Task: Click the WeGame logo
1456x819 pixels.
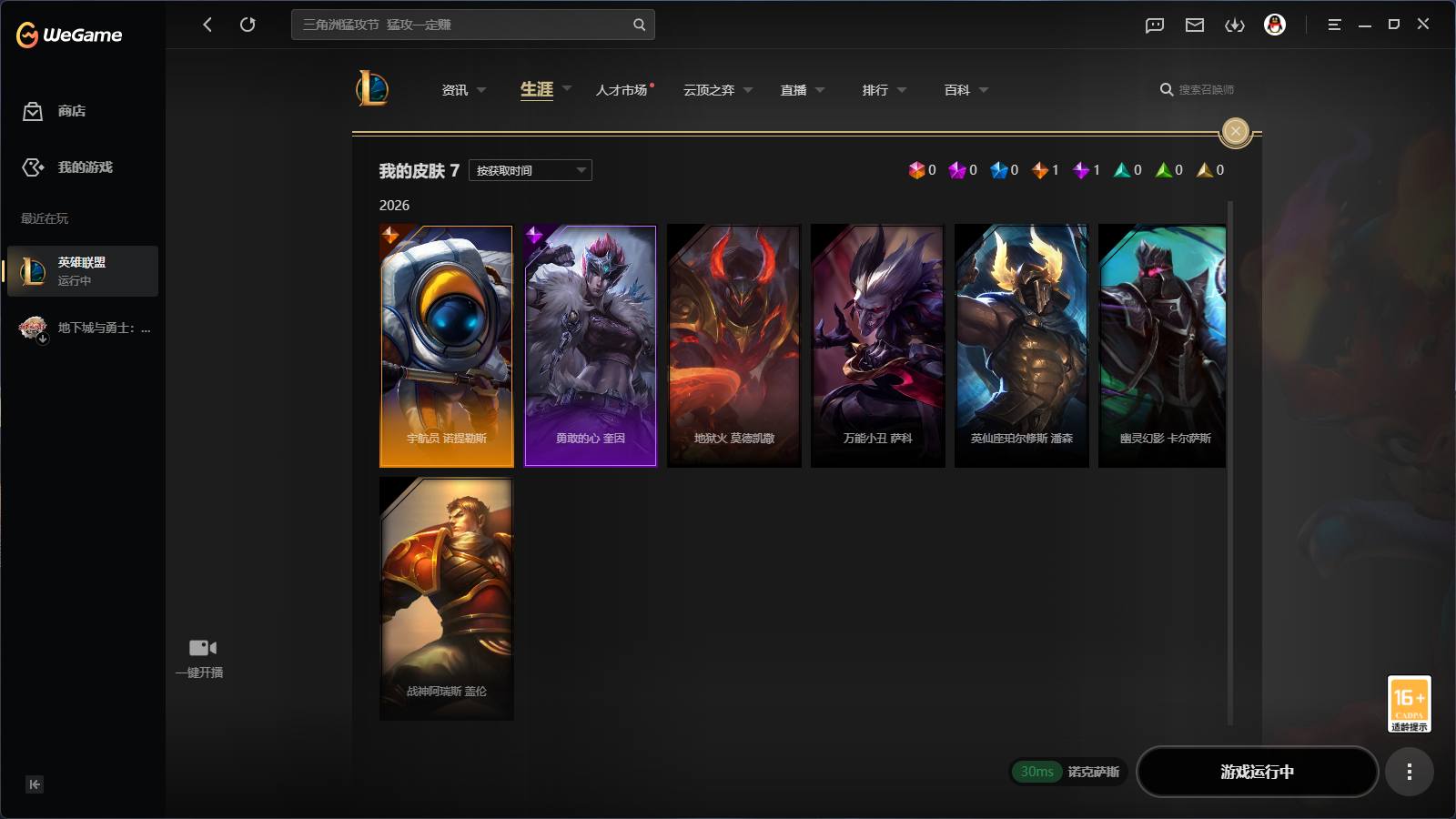Action: click(69, 35)
